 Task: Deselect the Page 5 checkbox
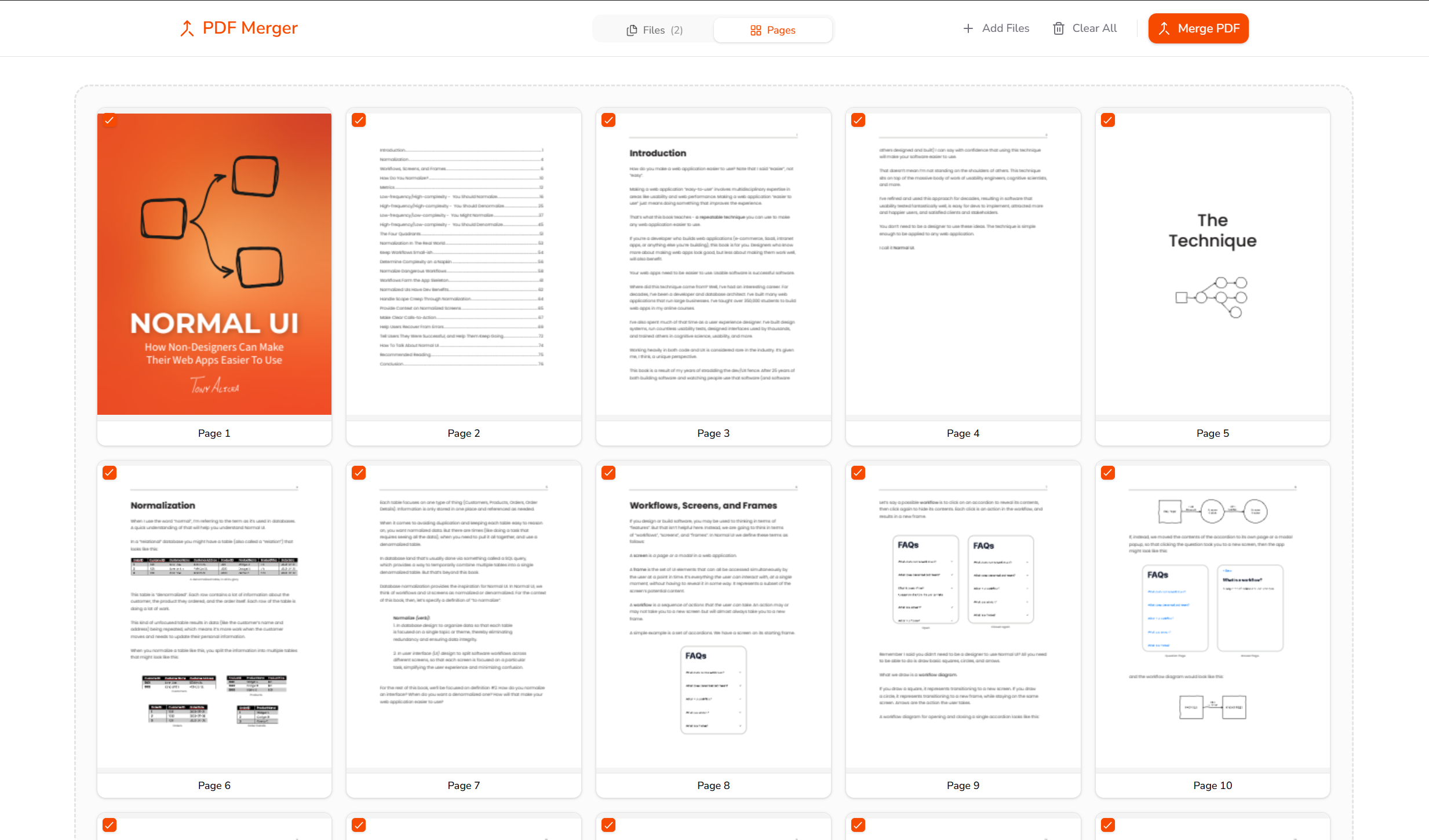pyautogui.click(x=1108, y=120)
